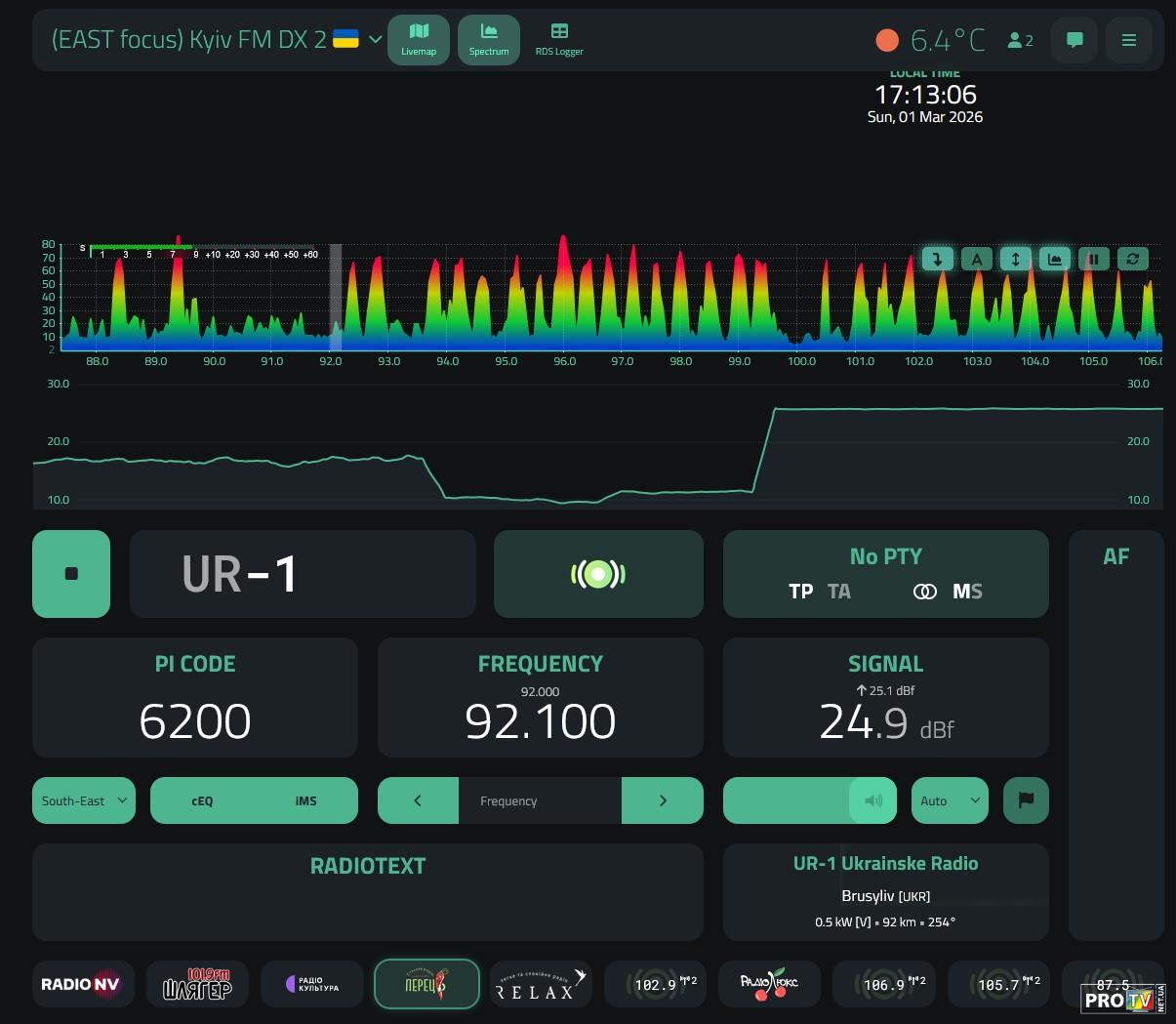
Task: Toggle the cEQ filter
Action: click(202, 800)
